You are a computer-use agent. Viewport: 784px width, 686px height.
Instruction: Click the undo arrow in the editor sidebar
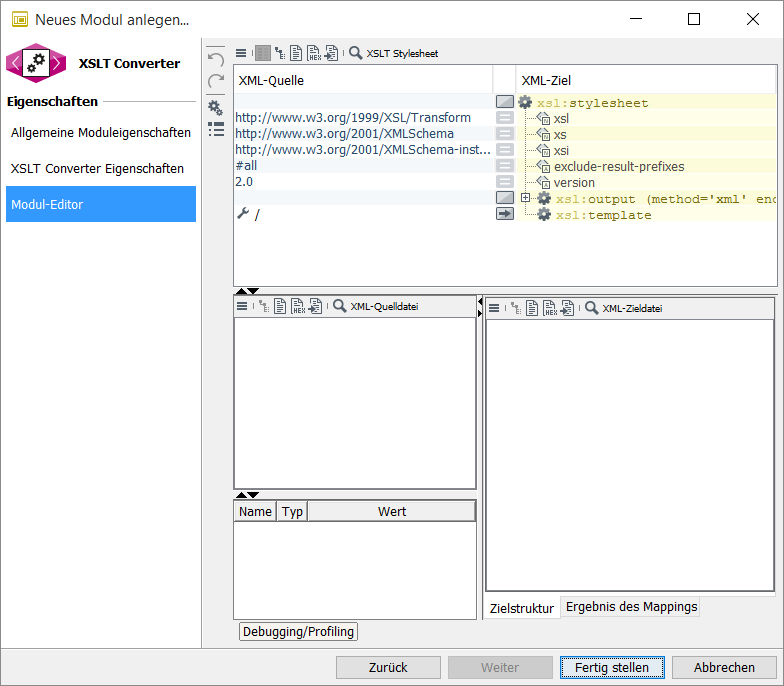215,61
